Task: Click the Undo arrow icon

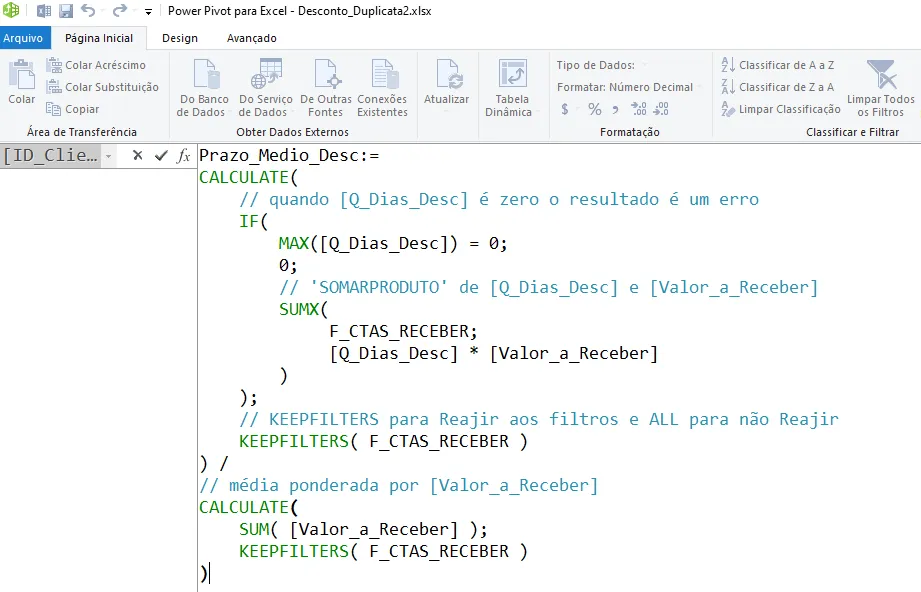Action: 88,11
